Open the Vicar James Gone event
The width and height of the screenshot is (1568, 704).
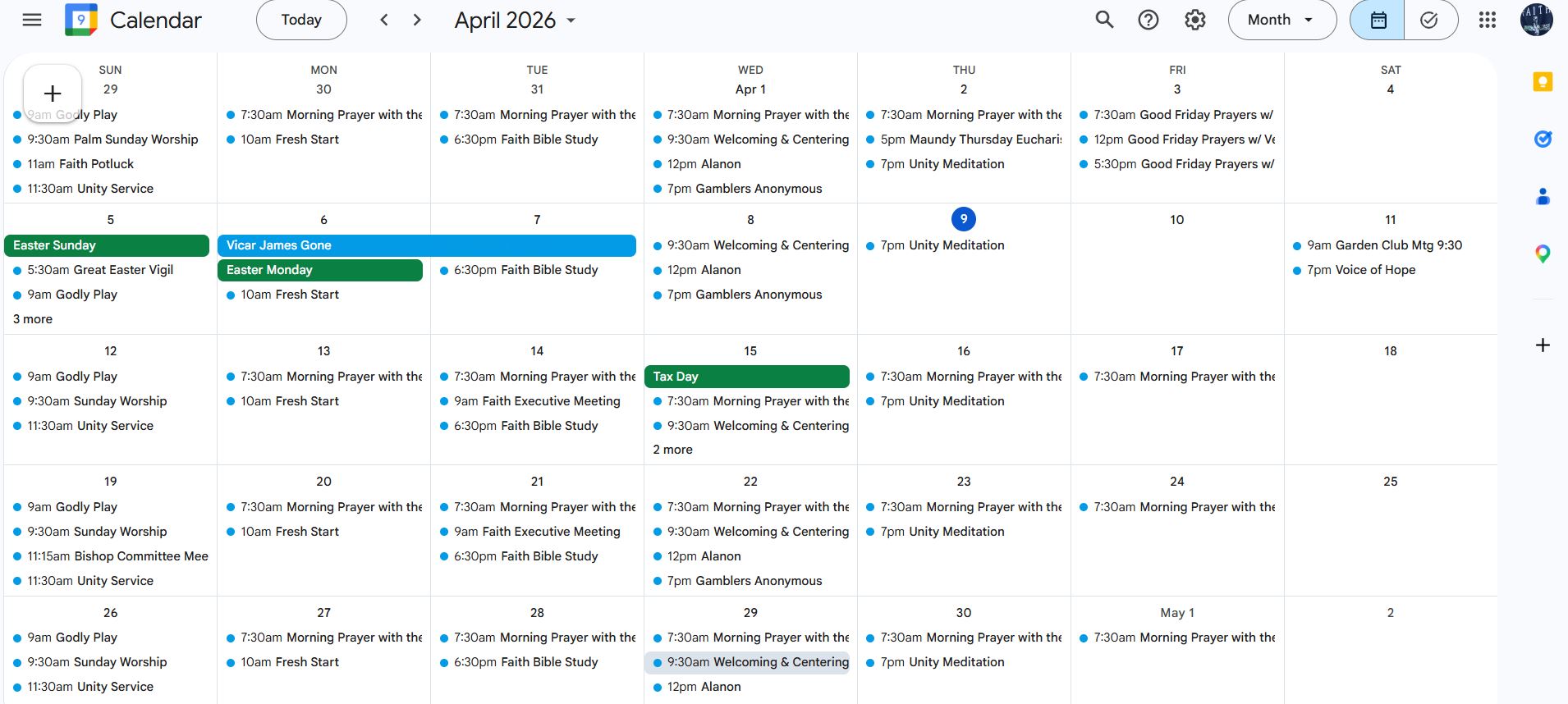[426, 245]
